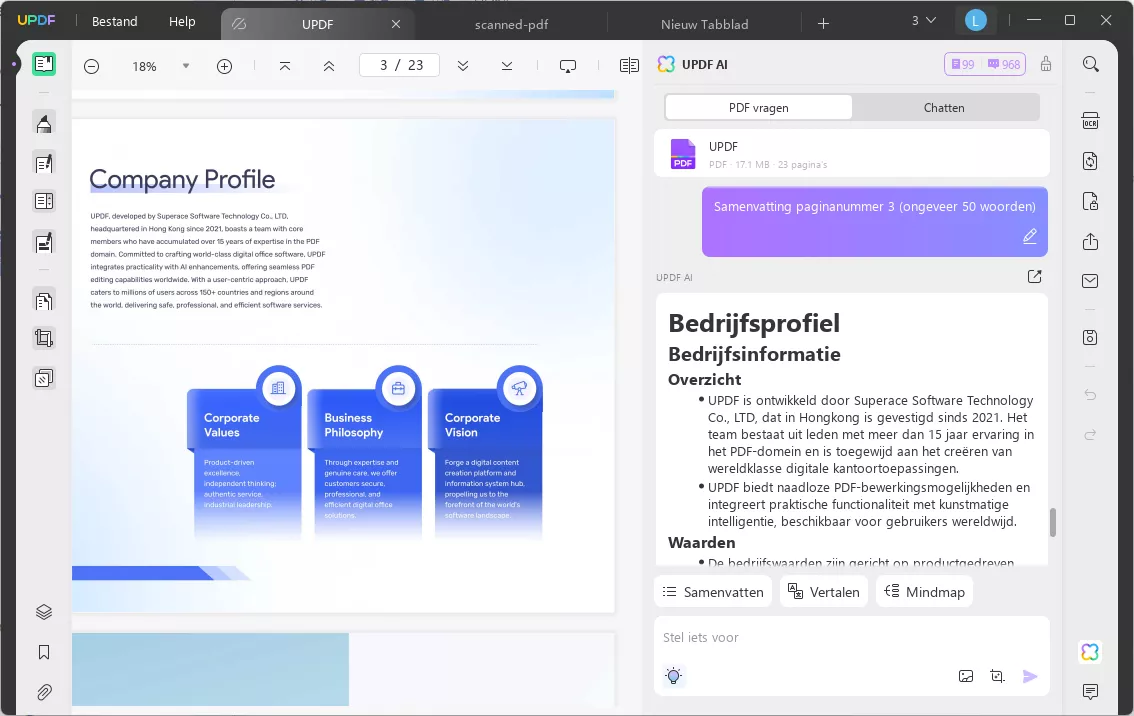1134x716 pixels.
Task: Open the Organize Pages tool in sidebar
Action: [44, 300]
